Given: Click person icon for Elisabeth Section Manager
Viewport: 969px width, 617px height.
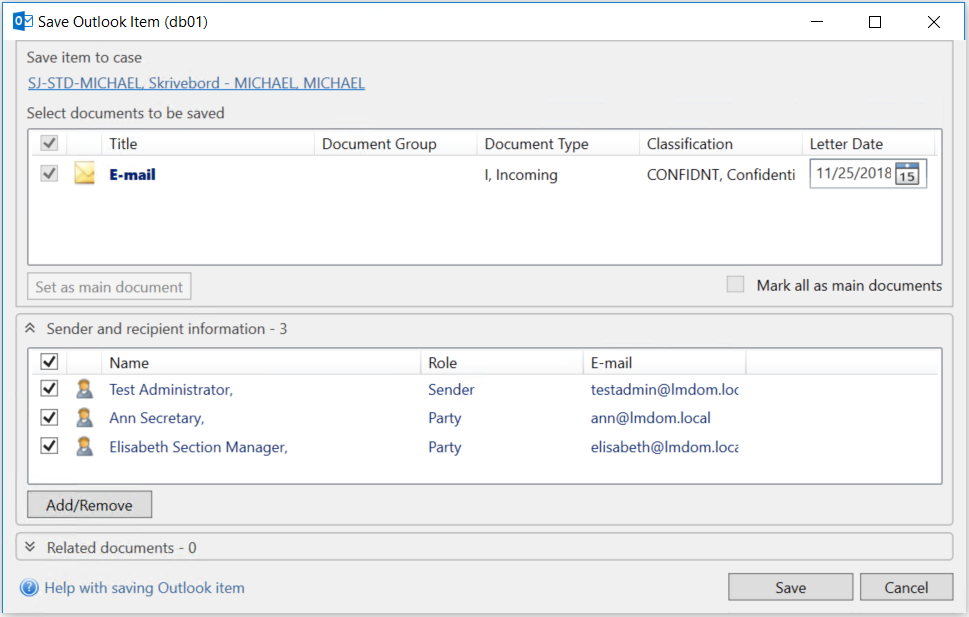Looking at the screenshot, I should coord(85,447).
